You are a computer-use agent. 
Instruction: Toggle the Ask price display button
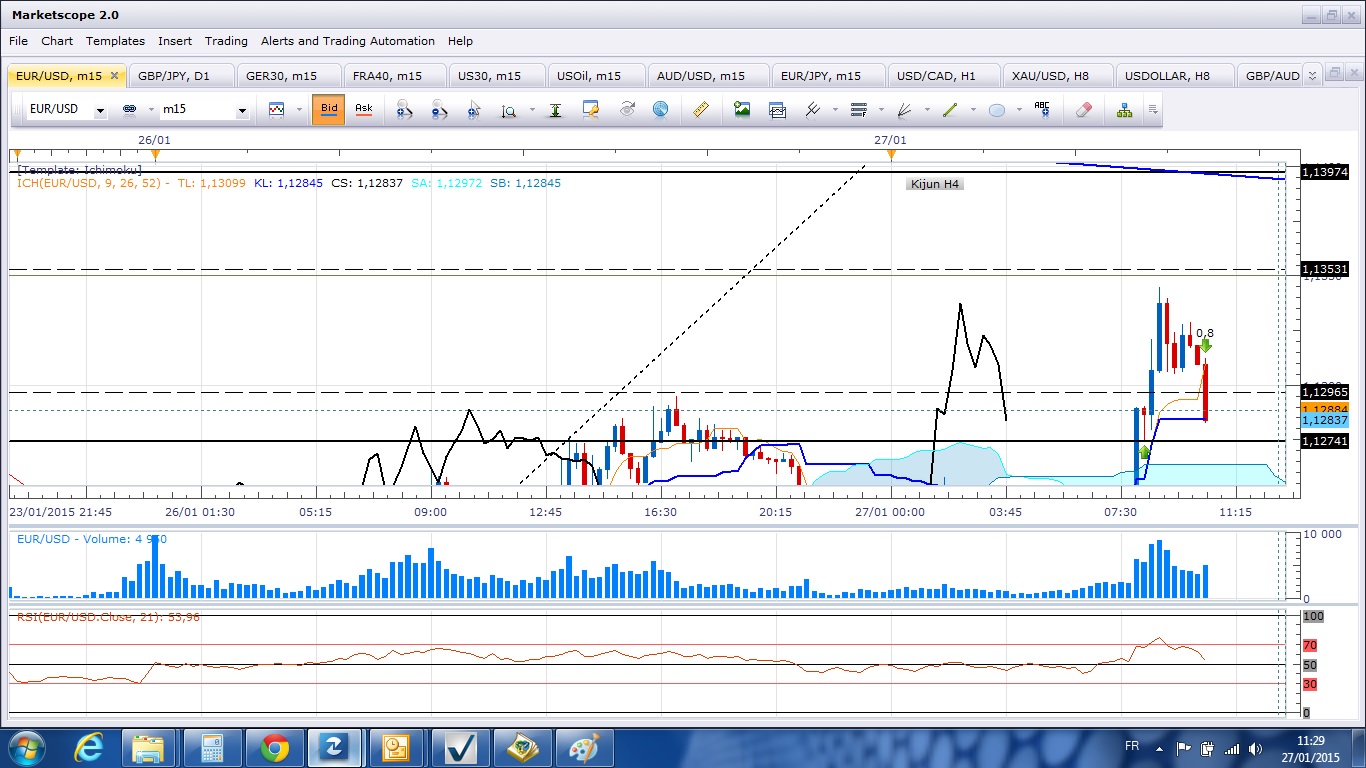pos(364,109)
